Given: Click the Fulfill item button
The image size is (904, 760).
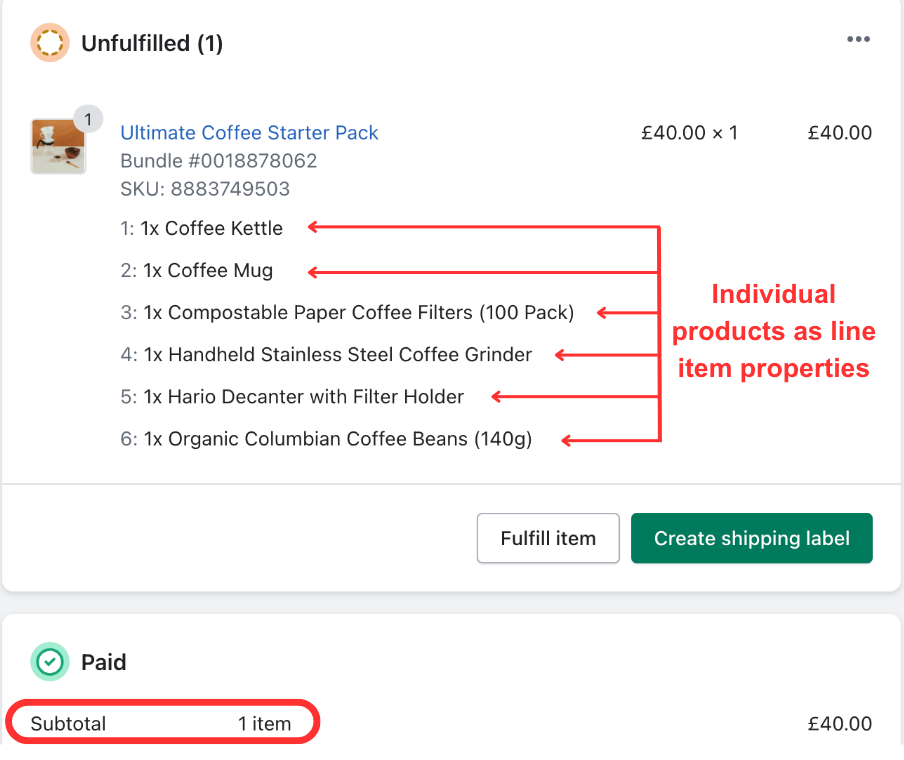Looking at the screenshot, I should click(548, 538).
